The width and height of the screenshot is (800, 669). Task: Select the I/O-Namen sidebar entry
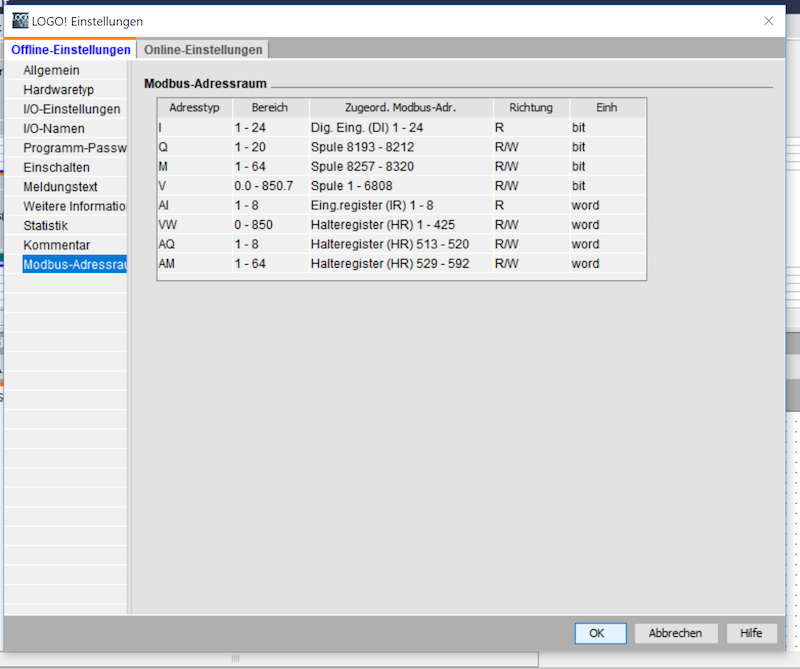coord(54,129)
